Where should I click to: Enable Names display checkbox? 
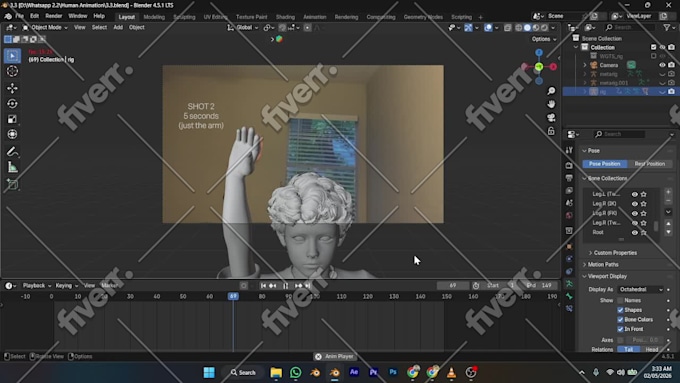click(x=620, y=300)
